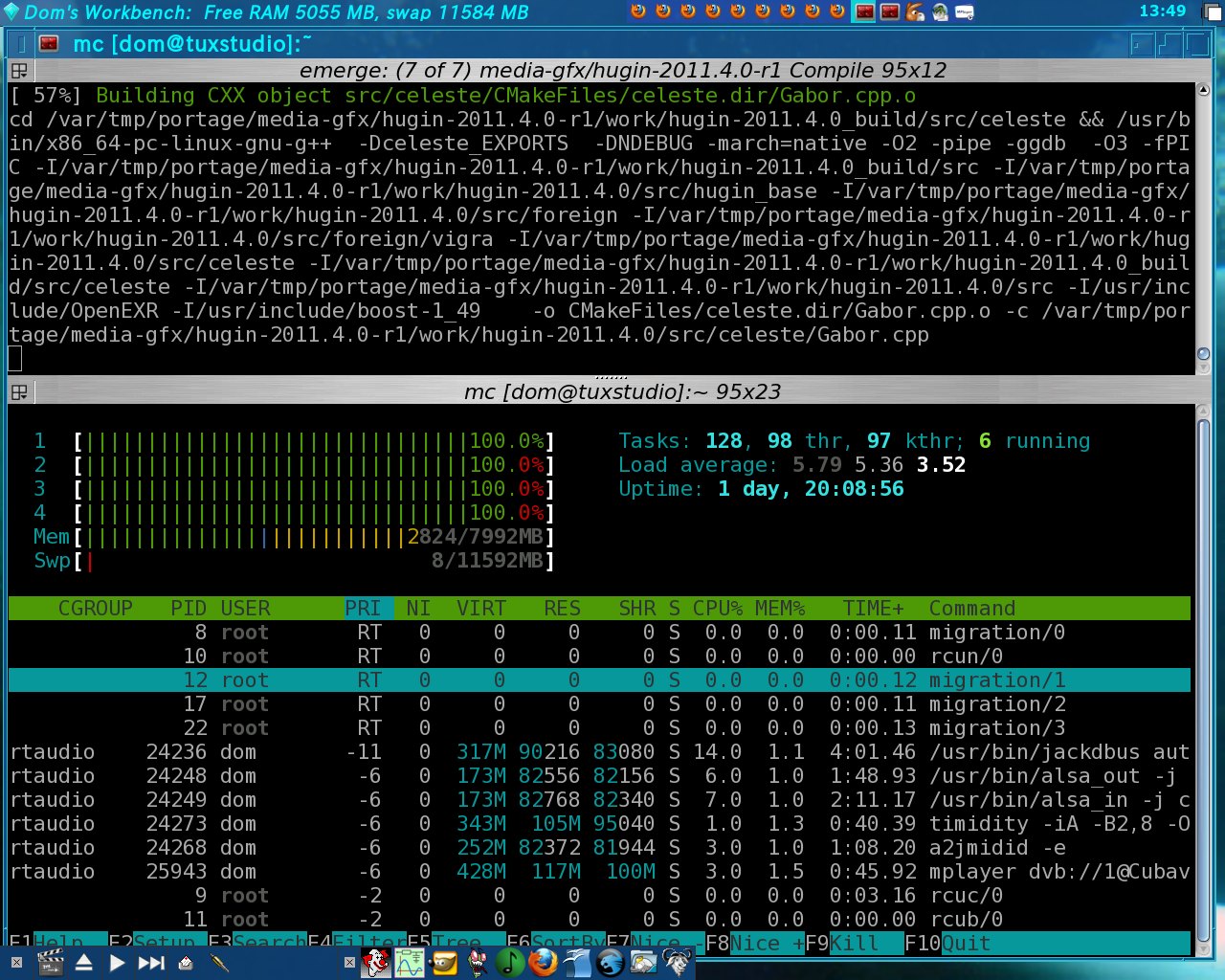Viewport: 1225px width, 980px height.
Task: Sort htop by the CPU% column header
Action: 717,609
